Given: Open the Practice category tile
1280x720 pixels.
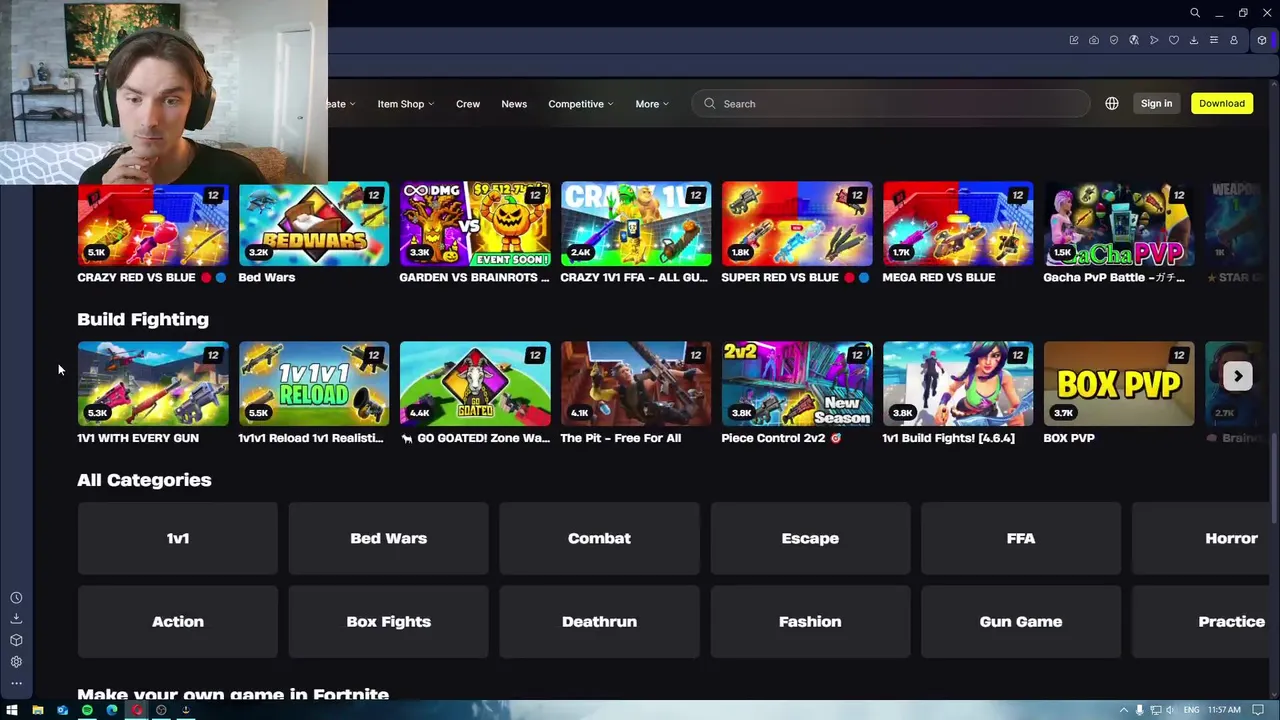Looking at the screenshot, I should point(1201,622).
